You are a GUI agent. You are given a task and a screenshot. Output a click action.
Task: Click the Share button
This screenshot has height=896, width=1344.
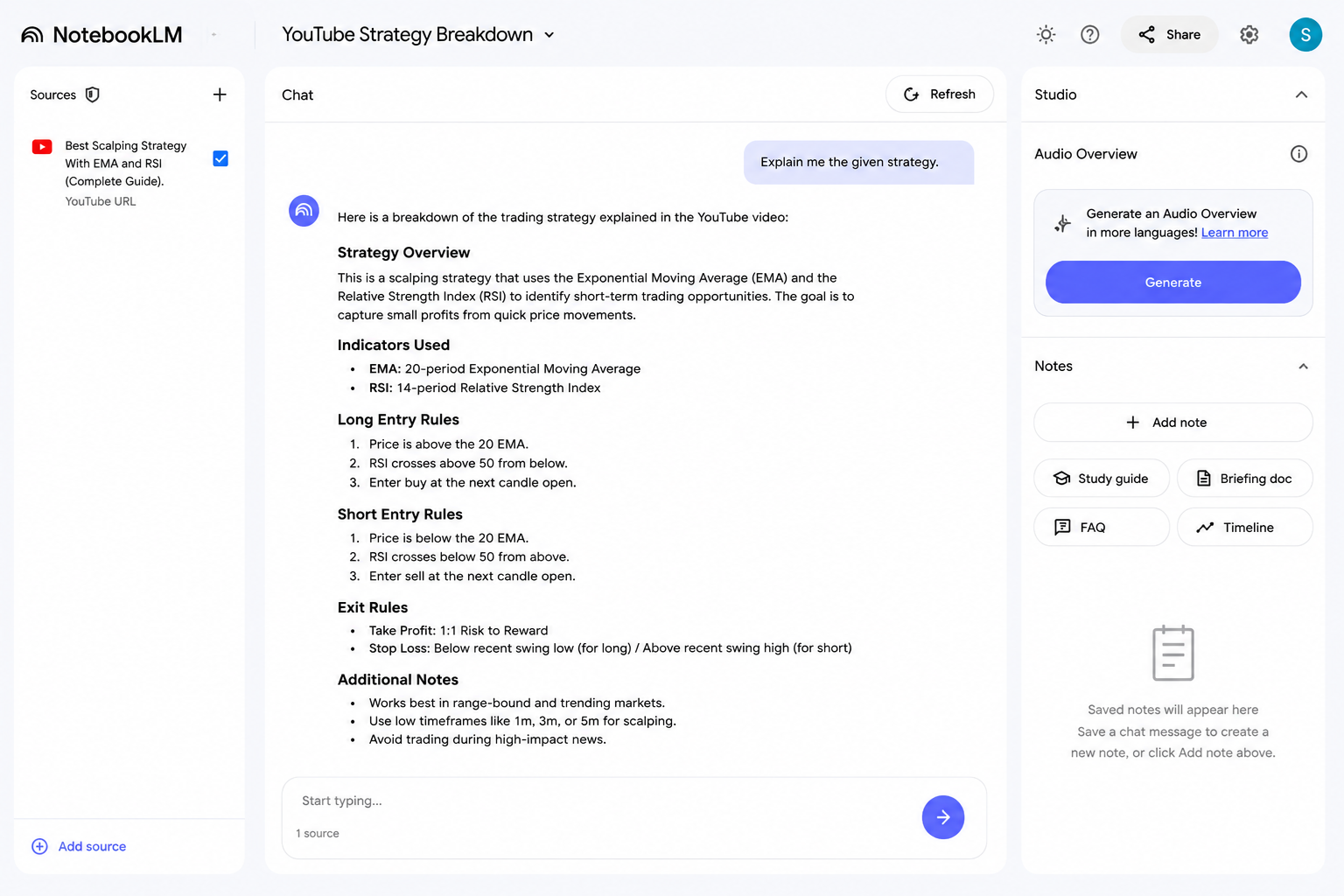point(1170,35)
